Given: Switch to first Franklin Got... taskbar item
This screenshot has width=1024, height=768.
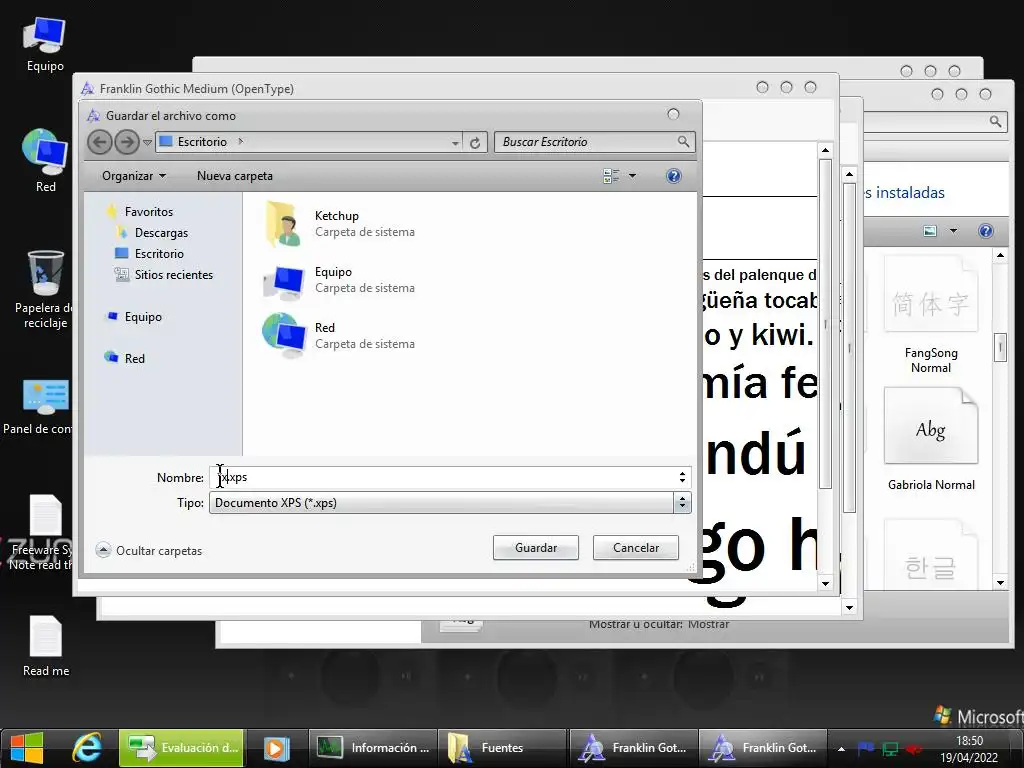Looking at the screenshot, I should (x=632, y=748).
